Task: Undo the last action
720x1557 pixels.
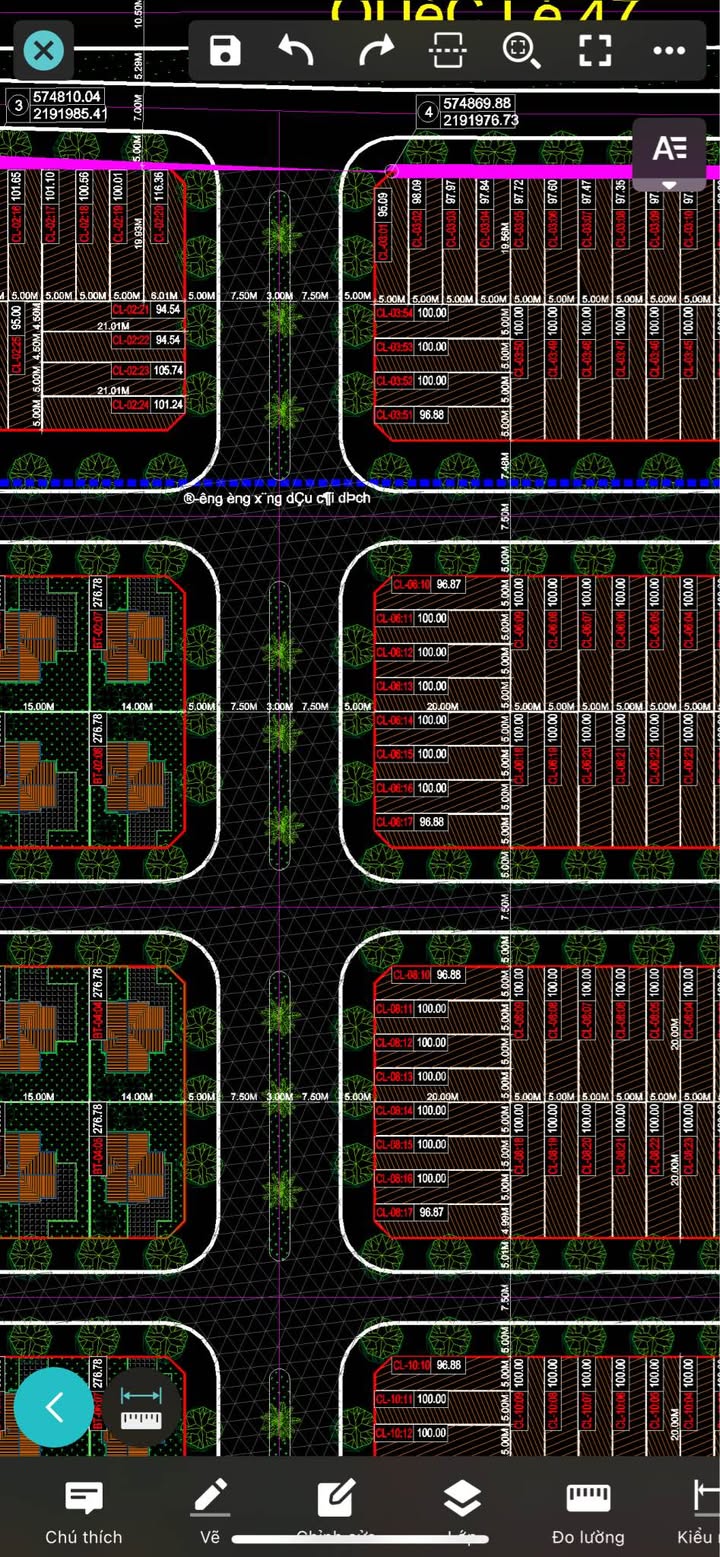Action: click(x=297, y=50)
